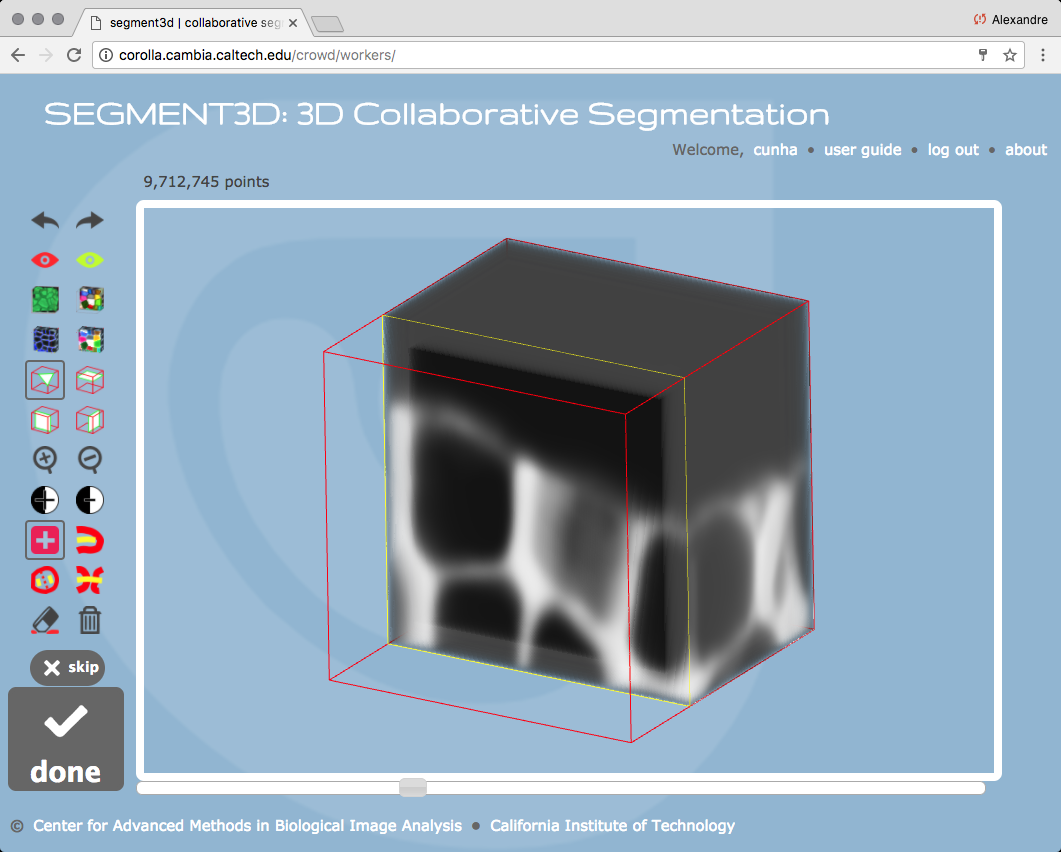Click the browser address bar
1061x852 pixels.
540,55
